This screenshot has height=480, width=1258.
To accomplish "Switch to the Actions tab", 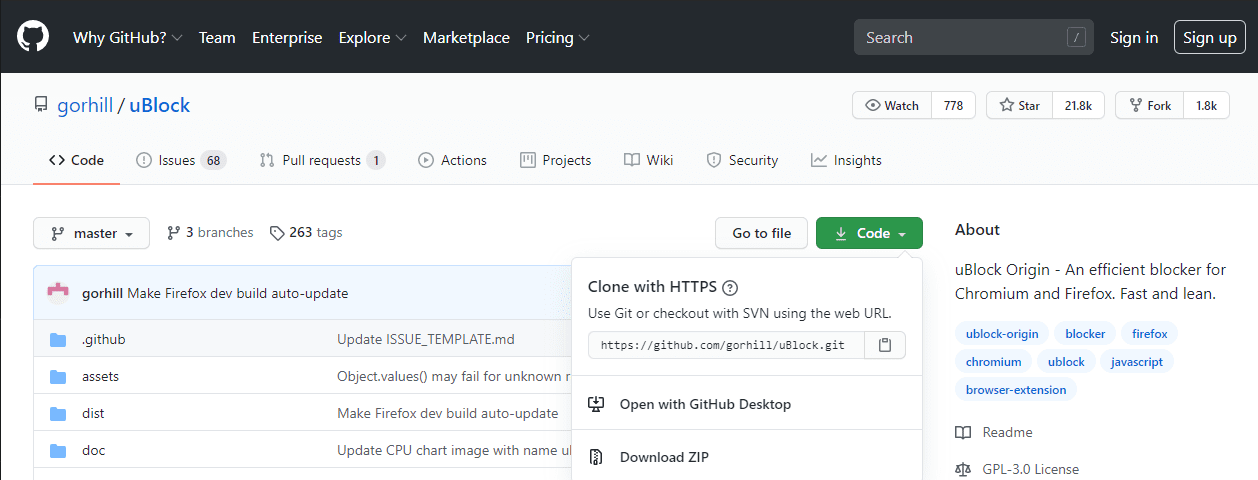I will tap(452, 160).
